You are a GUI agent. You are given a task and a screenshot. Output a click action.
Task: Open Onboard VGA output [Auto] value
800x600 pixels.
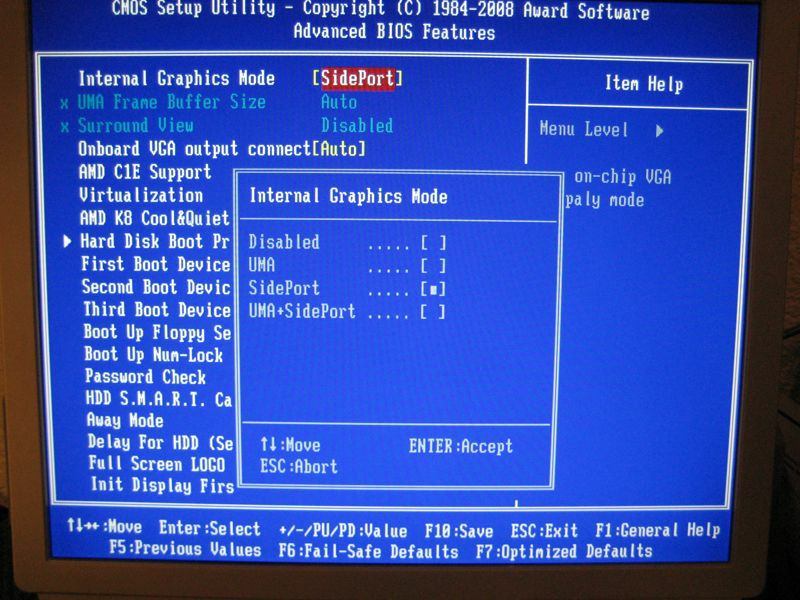click(339, 149)
